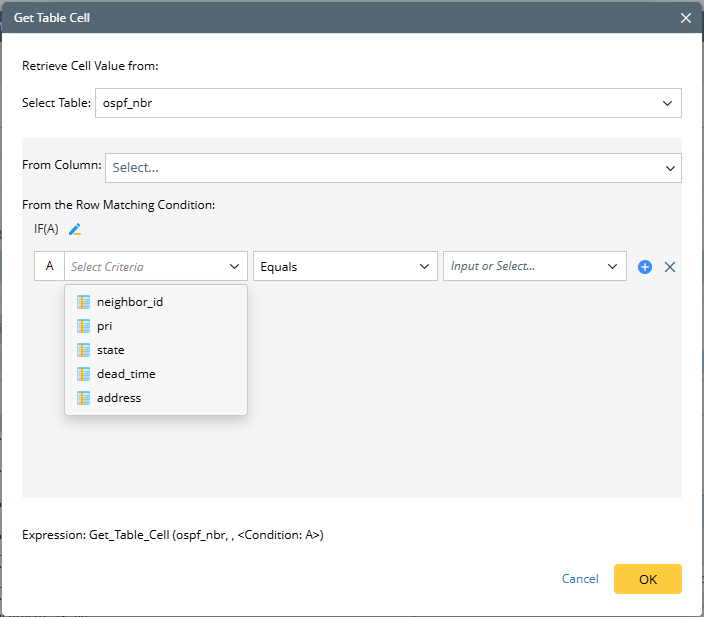Click the blue plus add condition icon
This screenshot has height=617, width=704.
[645, 267]
